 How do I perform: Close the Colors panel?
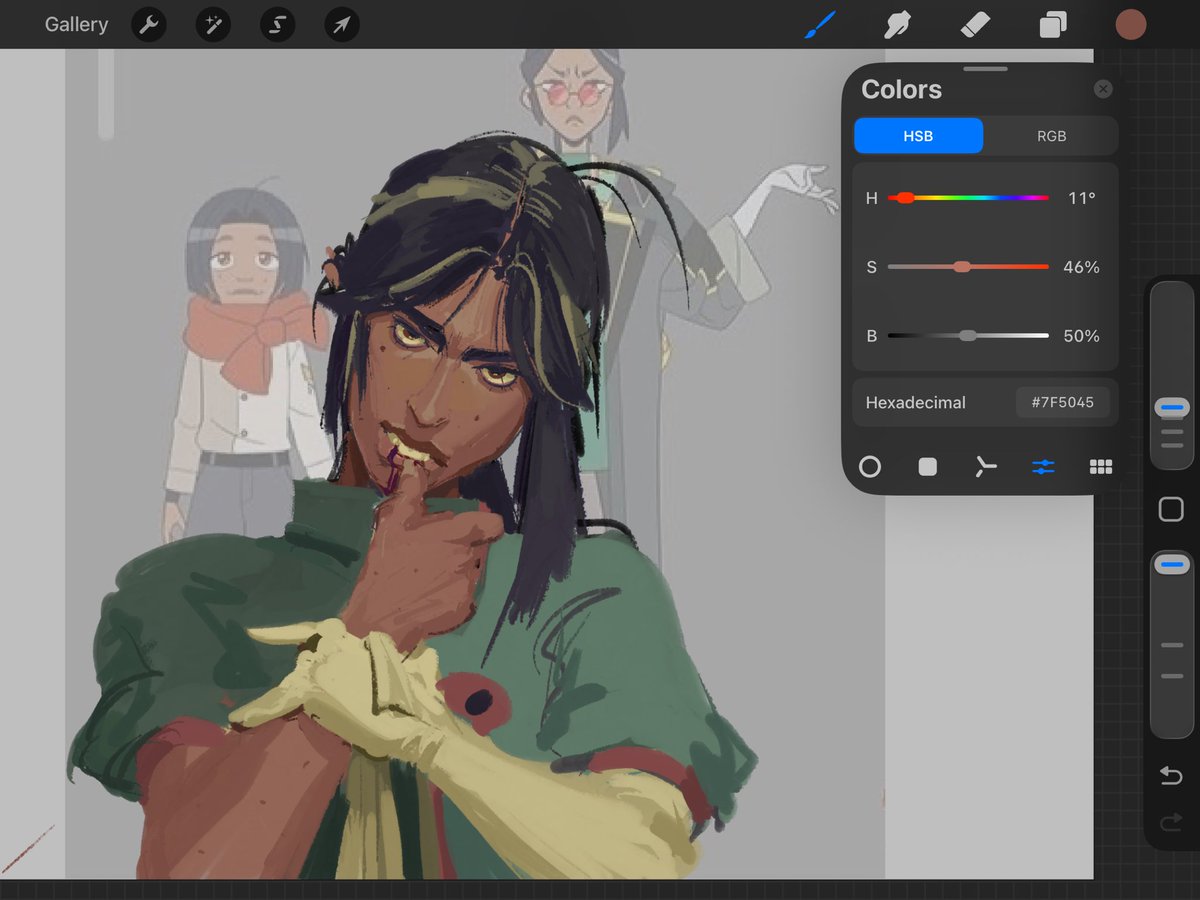1103,89
